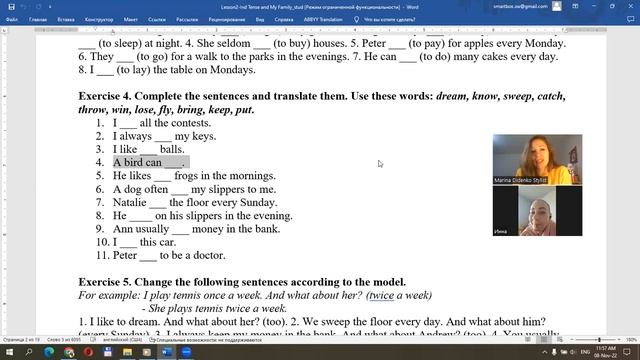The width and height of the screenshot is (640, 360).
Task: Click the highlighted sentence 'A bird can ___.'
Action: click(151, 162)
